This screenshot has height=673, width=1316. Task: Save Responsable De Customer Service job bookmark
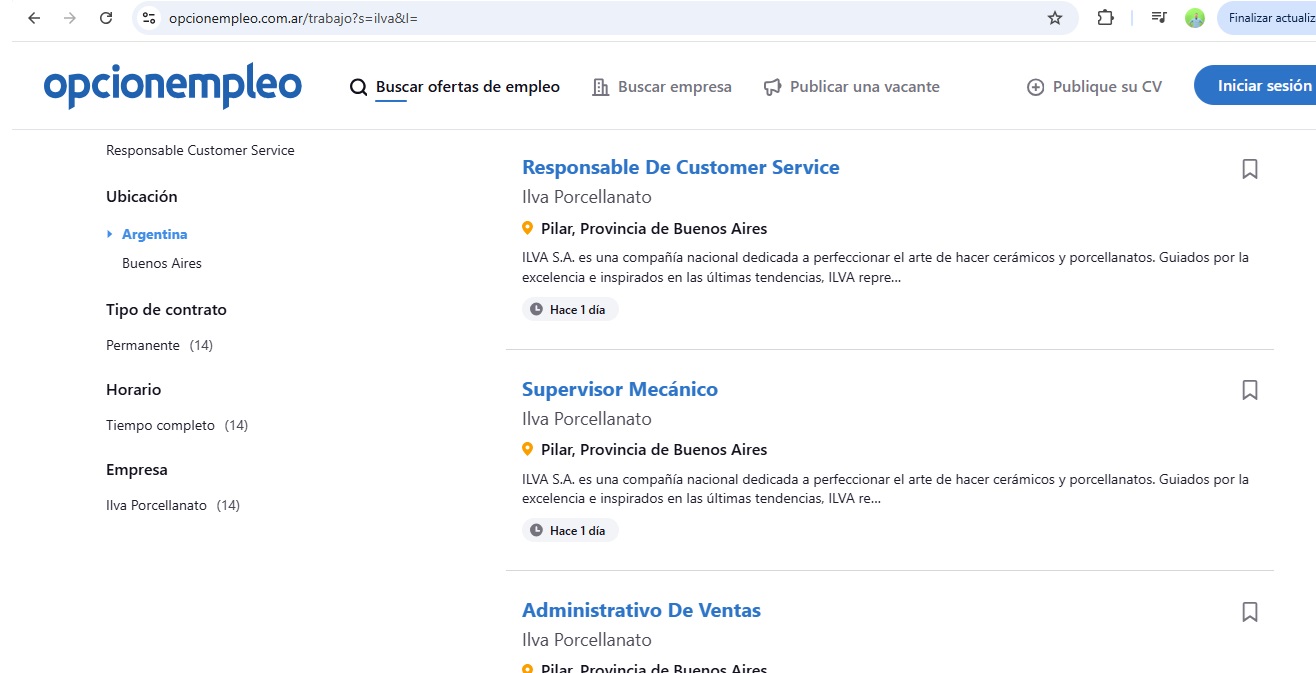[1250, 169]
